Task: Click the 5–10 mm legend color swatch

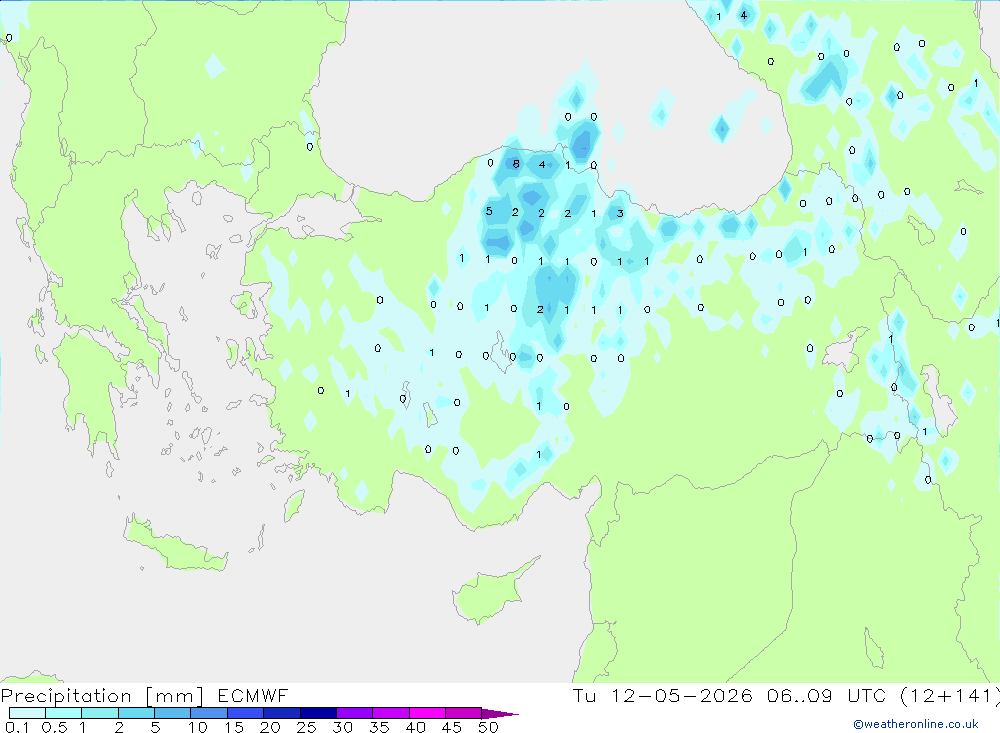Action: (172, 713)
